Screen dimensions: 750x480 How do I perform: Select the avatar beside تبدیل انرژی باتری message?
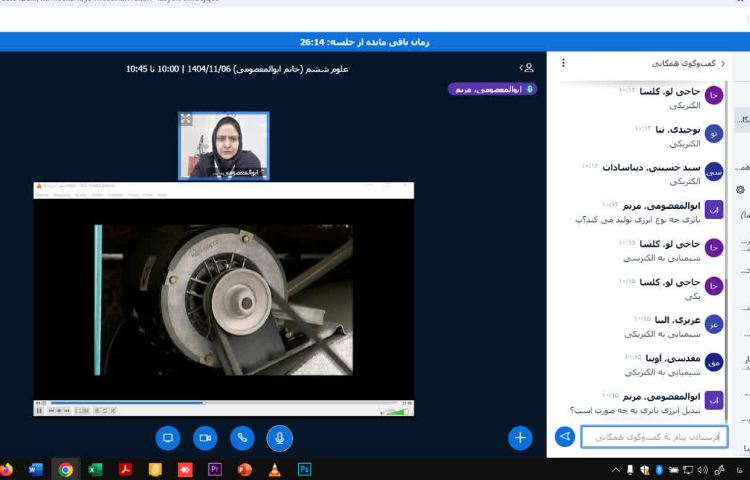click(714, 401)
